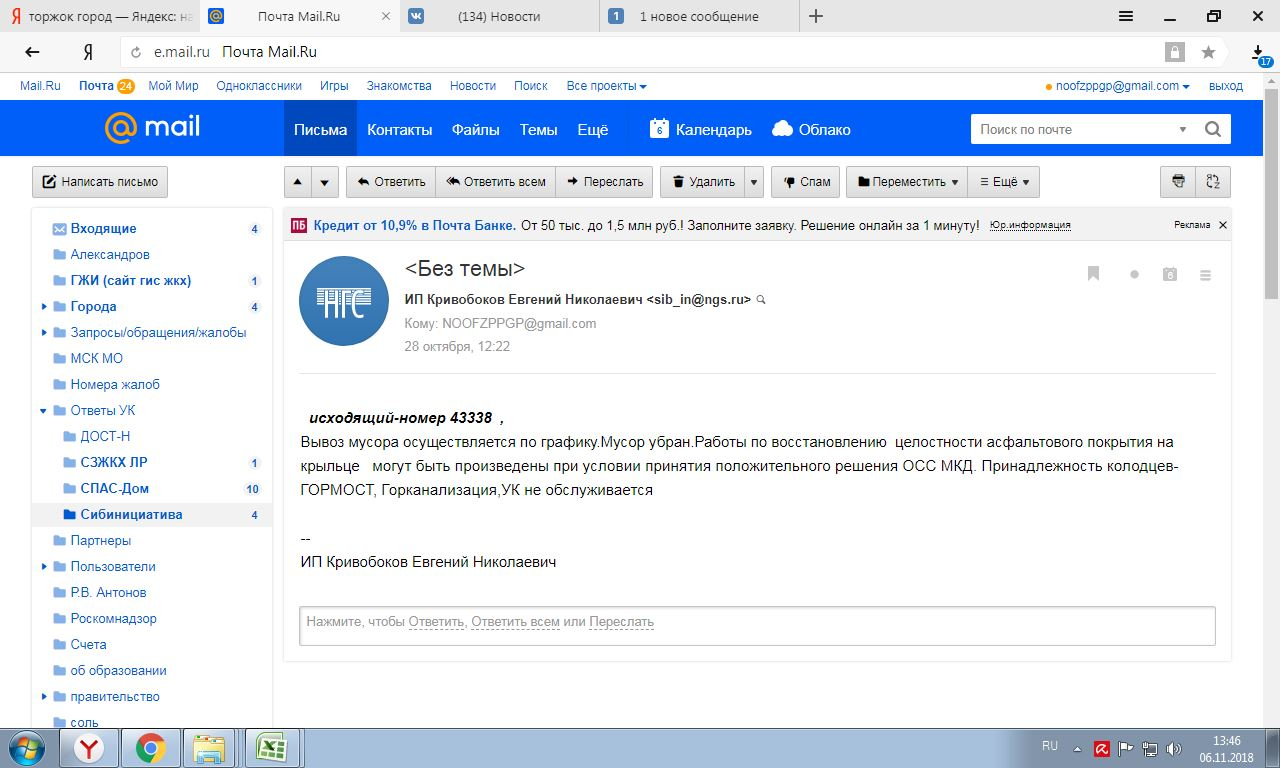The height and width of the screenshot is (768, 1280).
Task: Switch to the VK Новости browser tab
Action: (x=498, y=16)
